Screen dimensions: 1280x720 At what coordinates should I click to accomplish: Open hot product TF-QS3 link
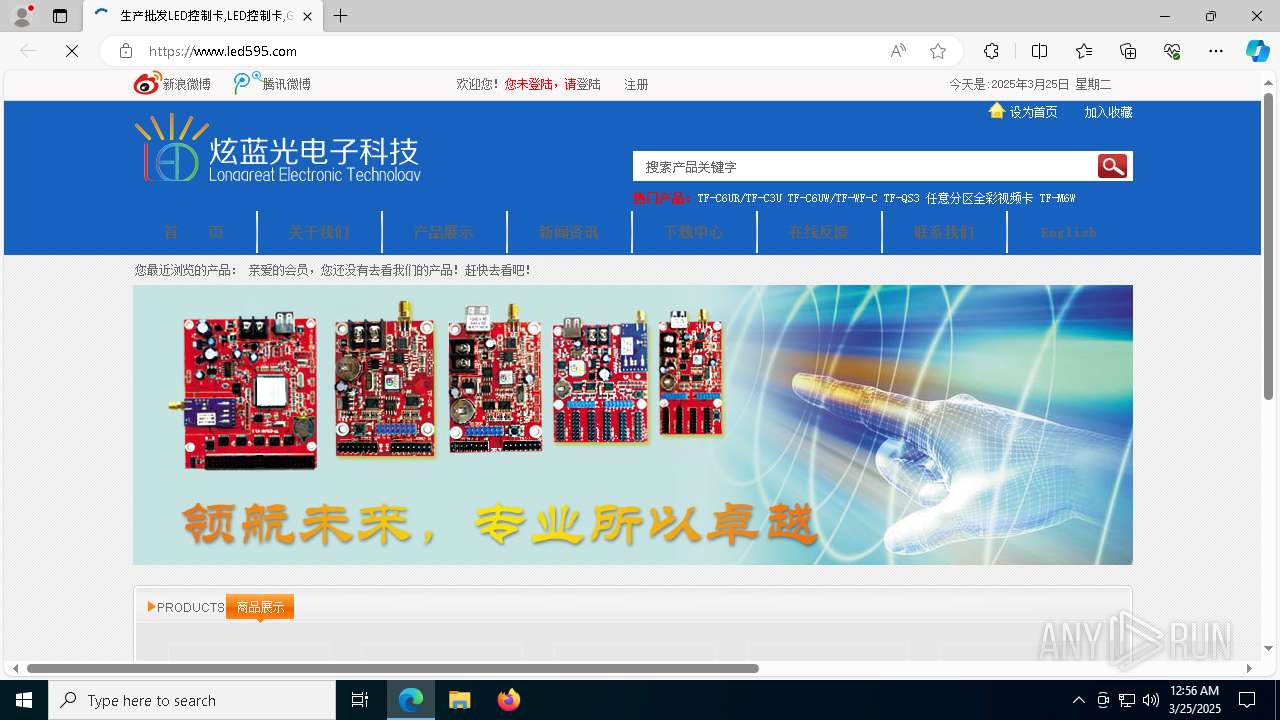pyautogui.click(x=902, y=198)
